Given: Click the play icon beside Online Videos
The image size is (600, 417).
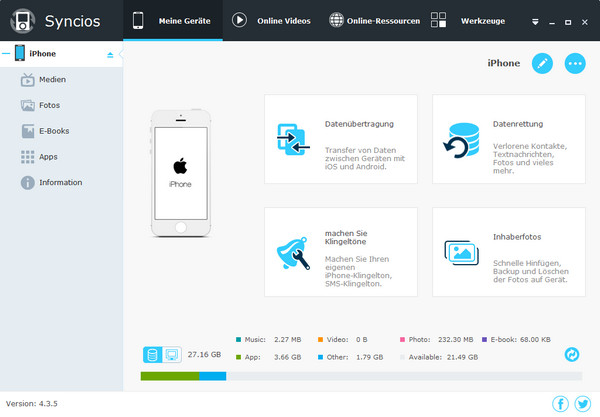Looking at the screenshot, I should coord(239,20).
